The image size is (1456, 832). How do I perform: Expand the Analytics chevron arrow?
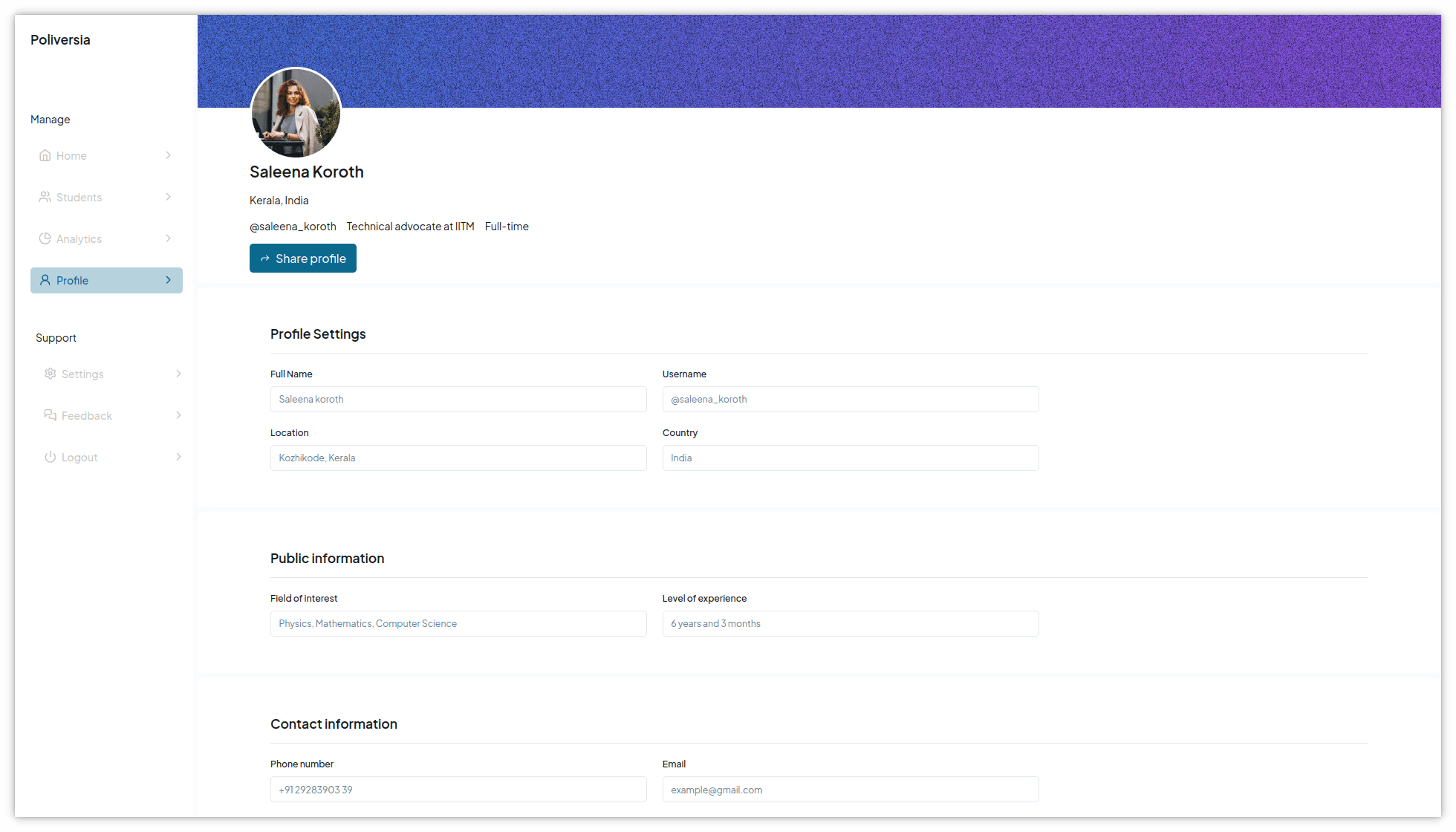[x=169, y=238]
